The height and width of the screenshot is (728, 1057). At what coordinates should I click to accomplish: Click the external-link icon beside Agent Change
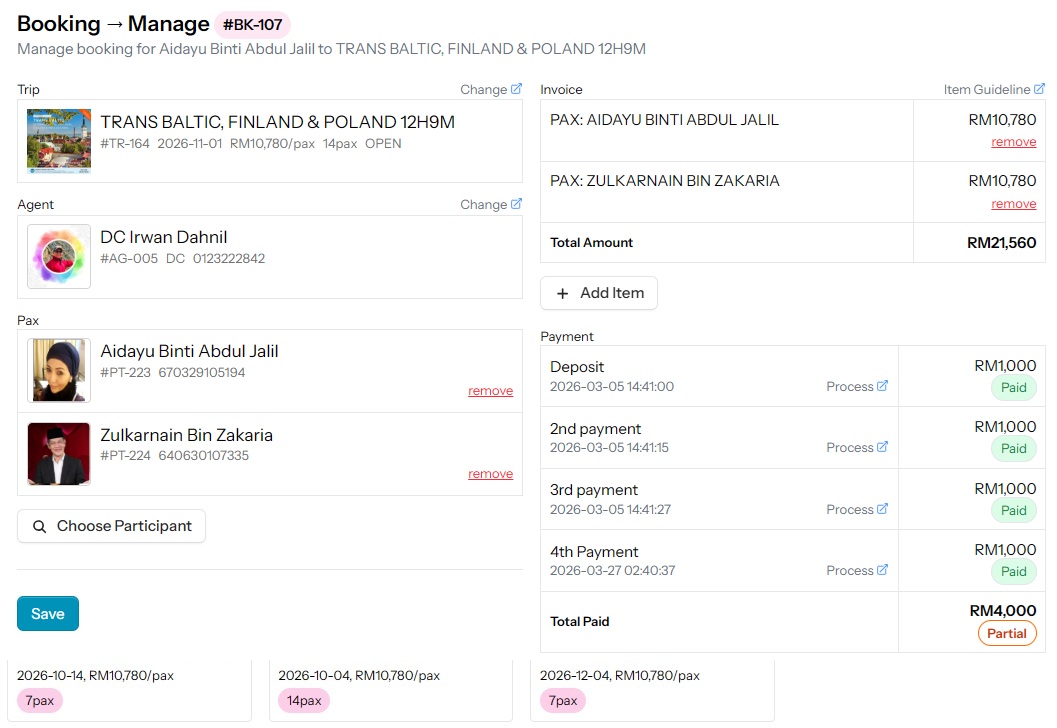point(516,204)
